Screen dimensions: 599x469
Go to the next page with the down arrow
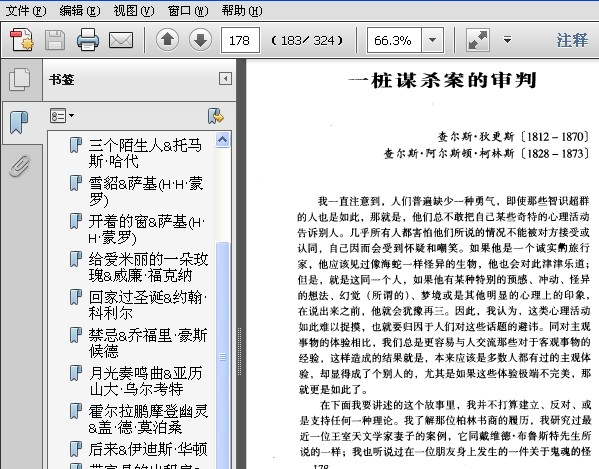coord(200,40)
